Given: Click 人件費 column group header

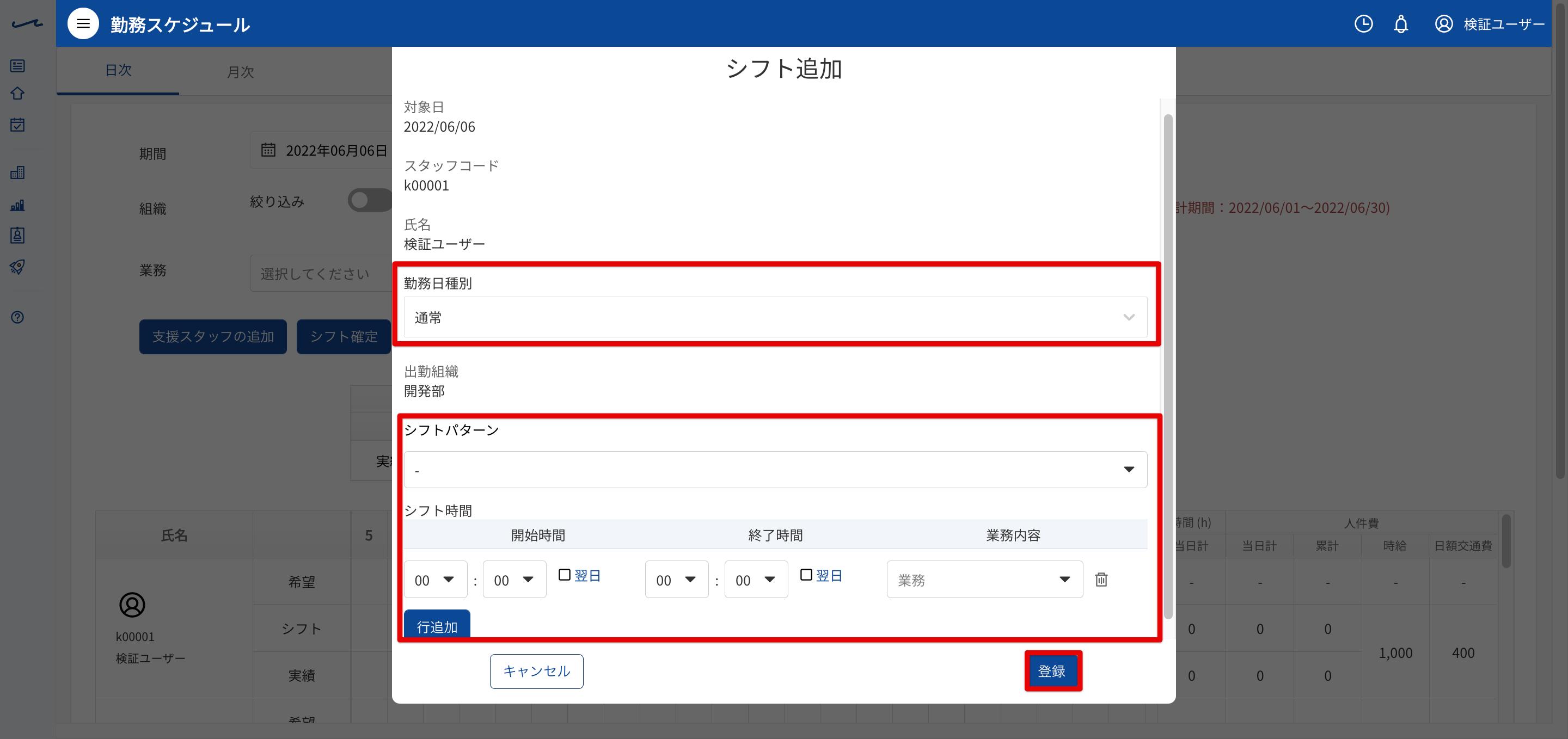Looking at the screenshot, I should click(1361, 523).
